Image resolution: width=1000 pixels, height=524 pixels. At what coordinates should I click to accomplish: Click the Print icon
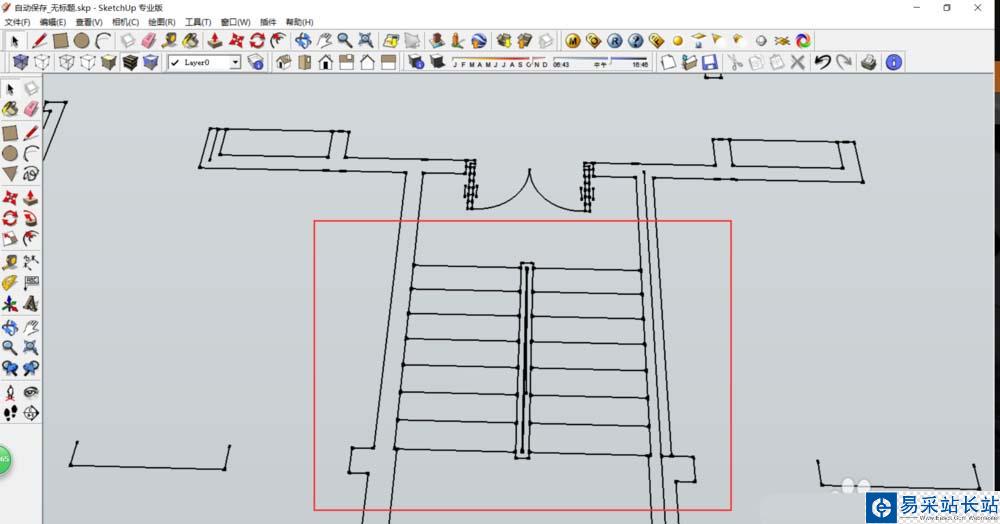click(870, 62)
